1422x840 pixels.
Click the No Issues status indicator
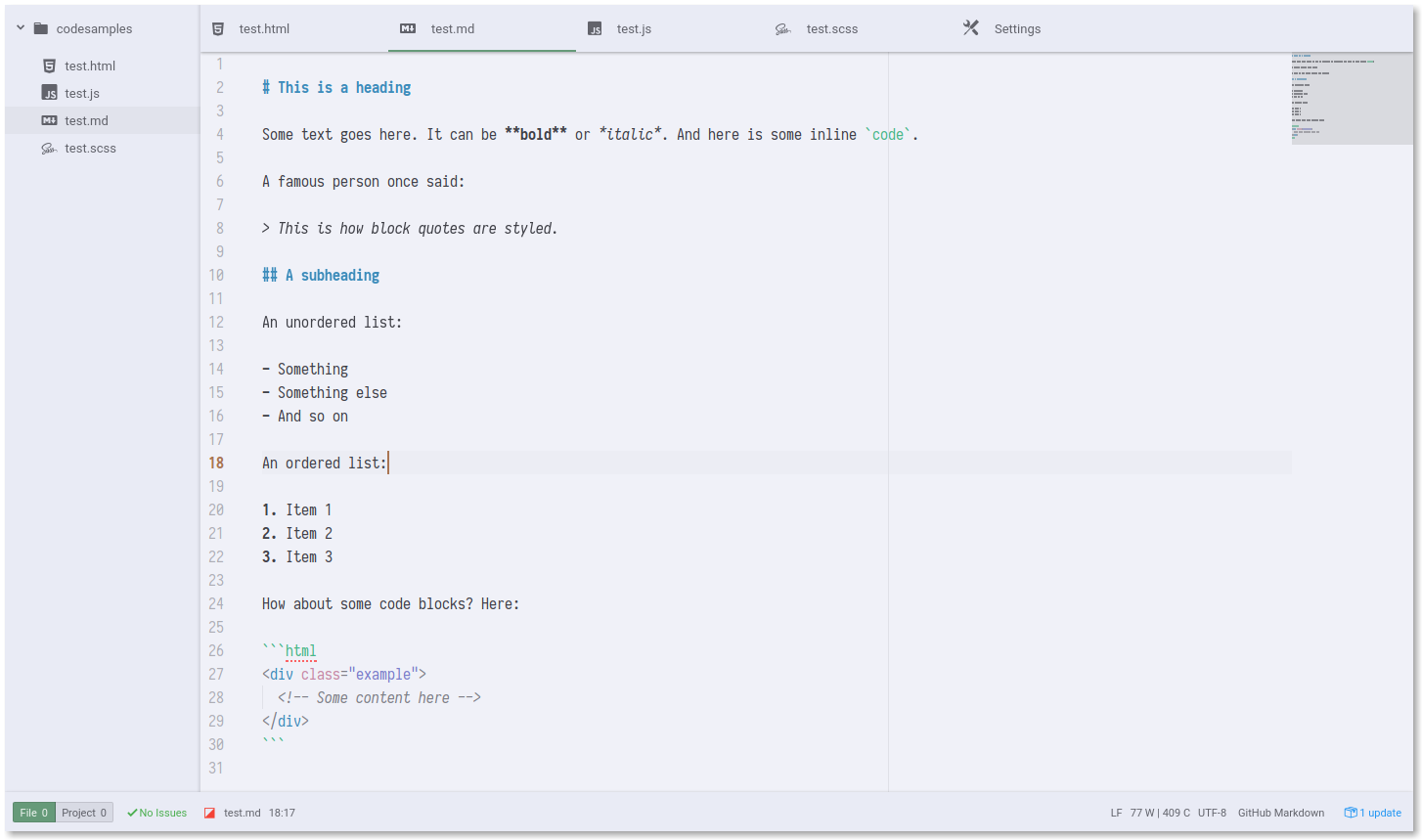[x=156, y=813]
